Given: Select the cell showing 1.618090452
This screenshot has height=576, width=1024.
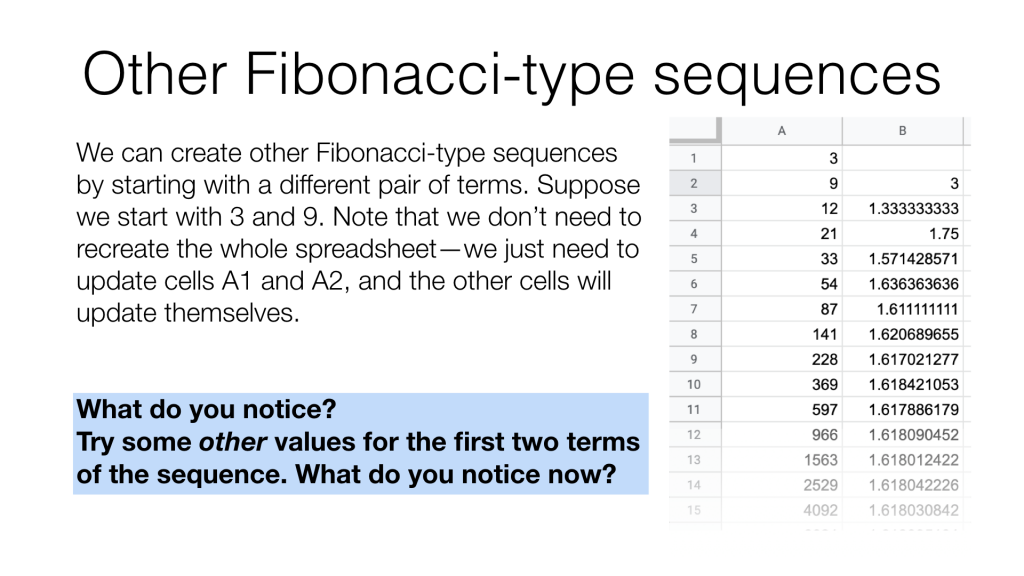Looking at the screenshot, I should 903,435.
